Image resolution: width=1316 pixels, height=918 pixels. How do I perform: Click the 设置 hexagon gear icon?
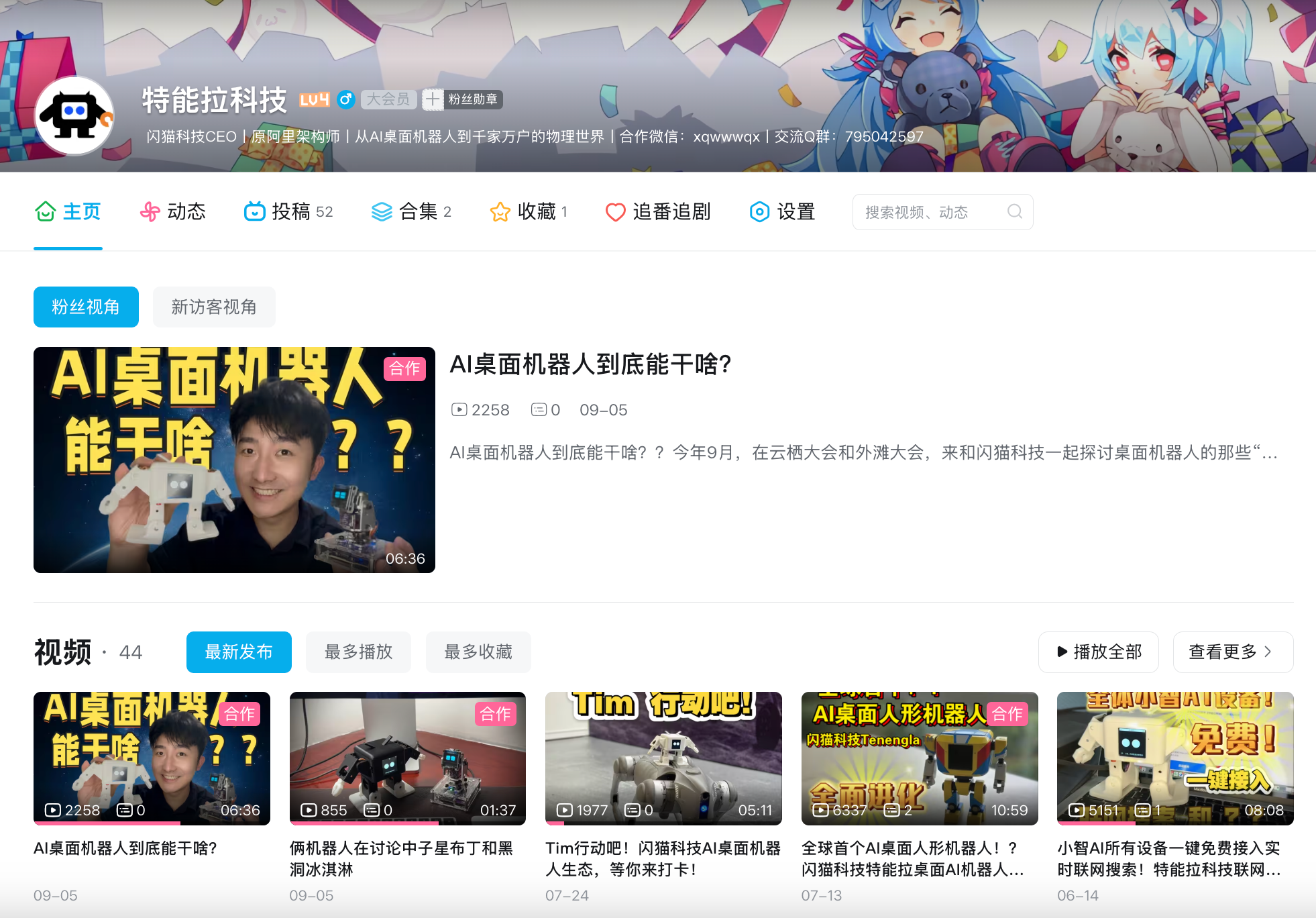759,211
